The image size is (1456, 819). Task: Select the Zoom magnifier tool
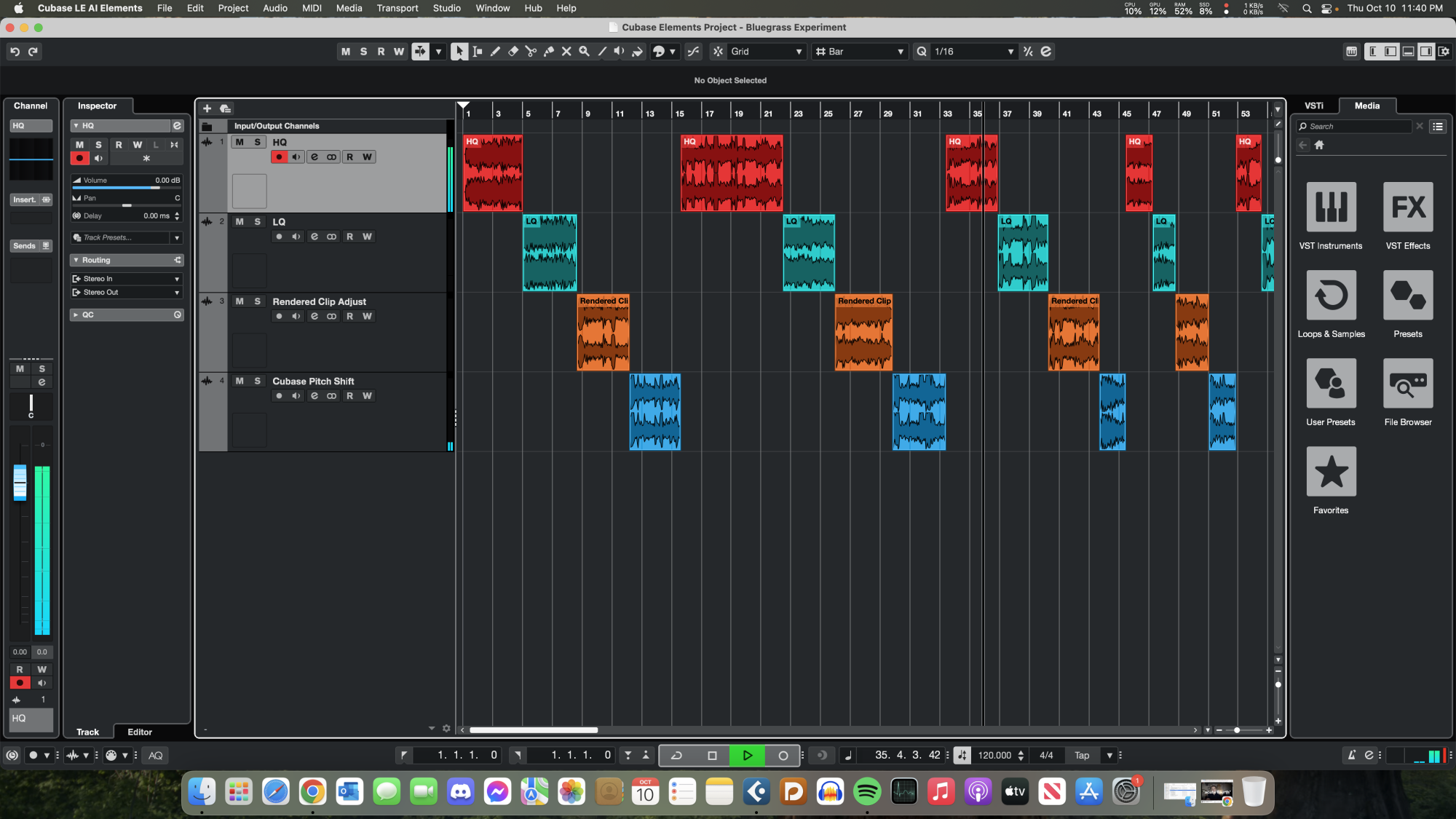[x=584, y=52]
